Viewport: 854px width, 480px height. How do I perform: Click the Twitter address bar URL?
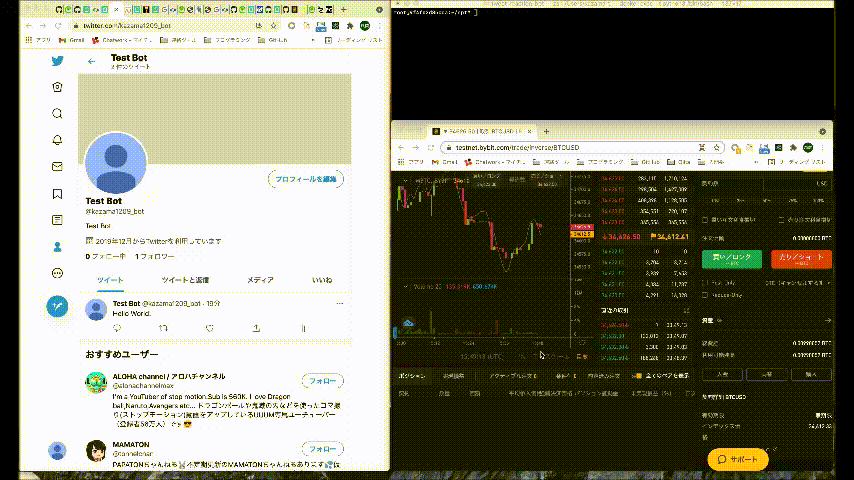pos(127,26)
